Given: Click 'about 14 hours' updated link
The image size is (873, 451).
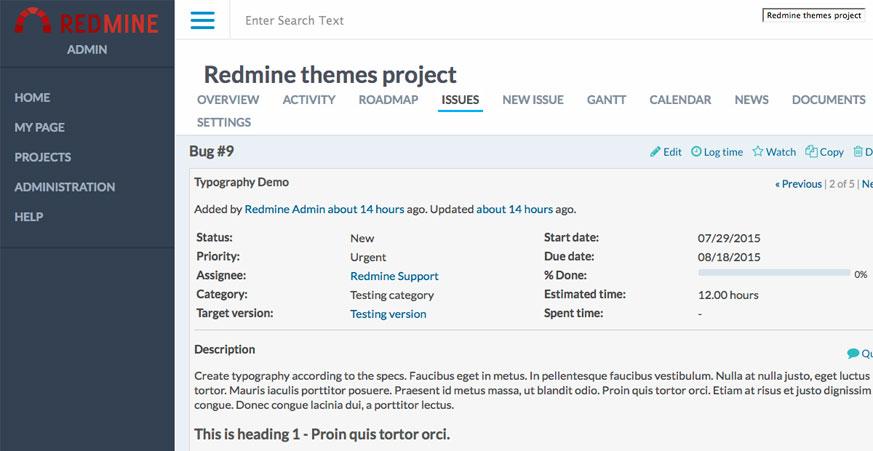Looking at the screenshot, I should pyautogui.click(x=514, y=209).
